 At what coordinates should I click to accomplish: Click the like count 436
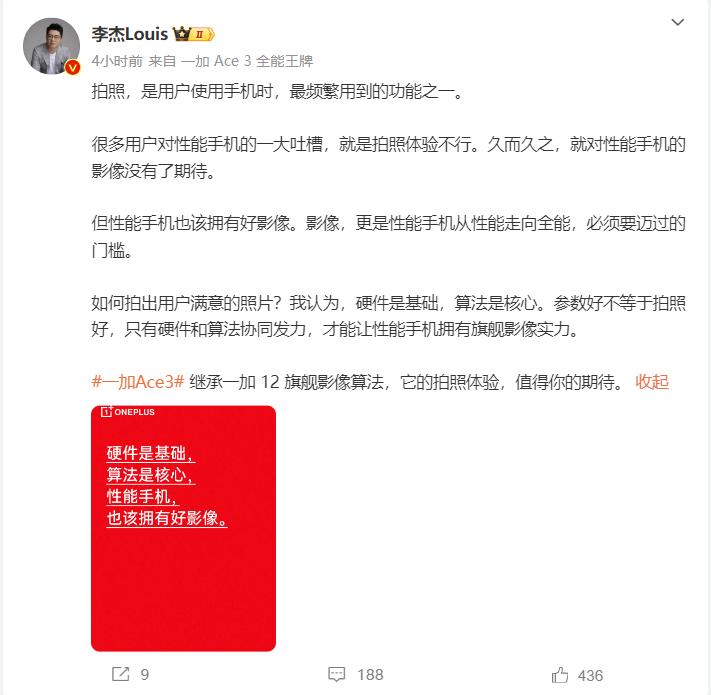coord(590,676)
